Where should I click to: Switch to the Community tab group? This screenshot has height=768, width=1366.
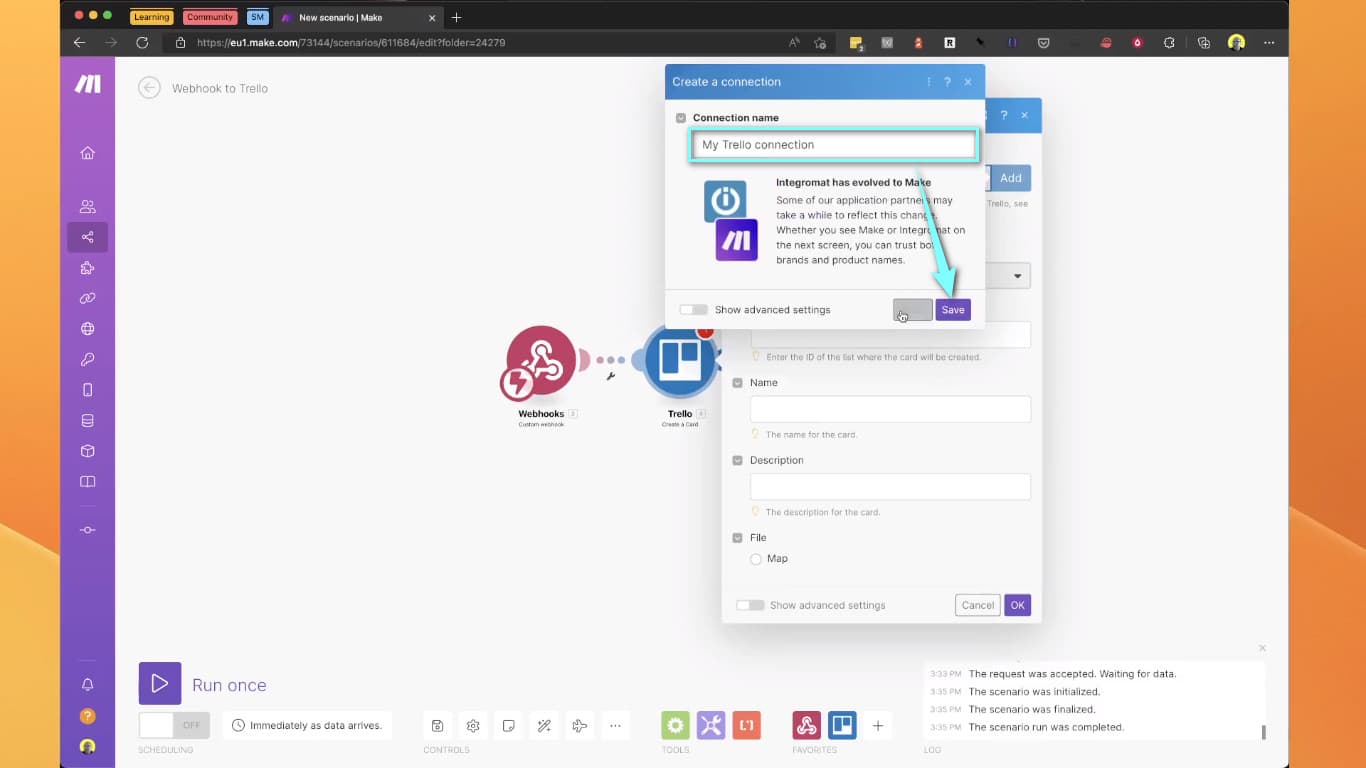pos(210,17)
